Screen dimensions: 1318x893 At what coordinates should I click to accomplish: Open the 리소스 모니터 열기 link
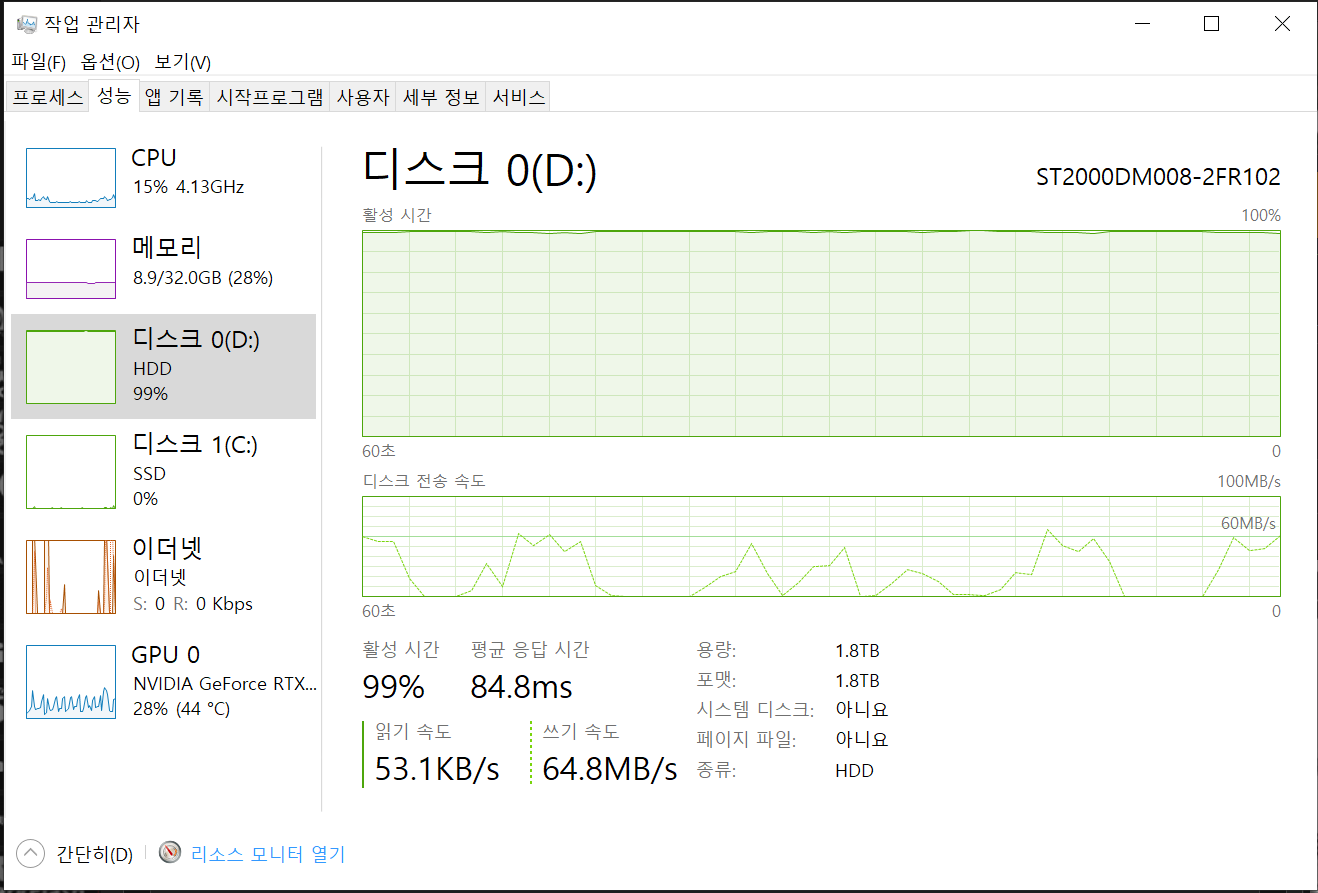click(268, 854)
